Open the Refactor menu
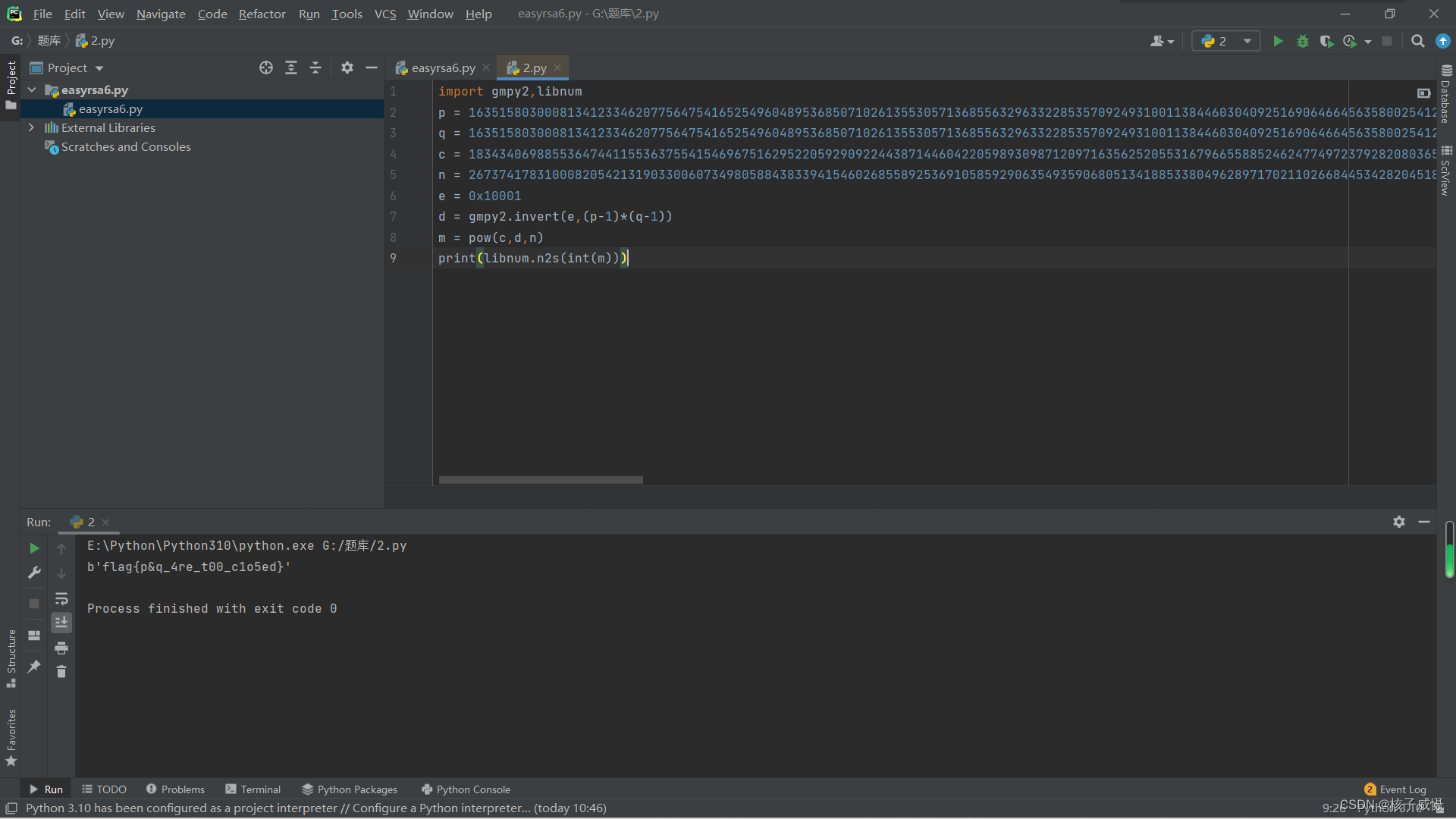 click(x=262, y=14)
